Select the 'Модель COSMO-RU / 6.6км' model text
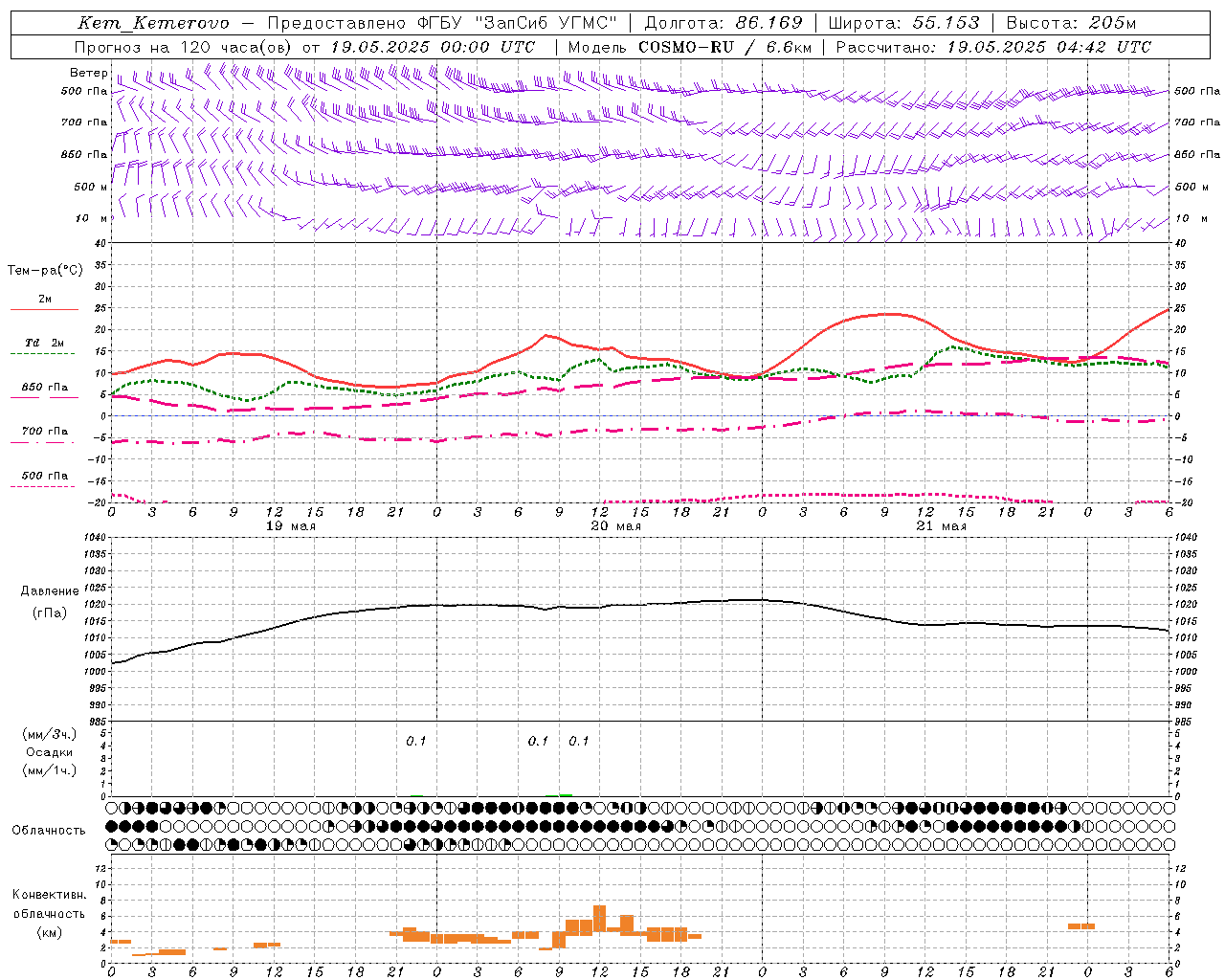1225x980 pixels. (x=689, y=47)
